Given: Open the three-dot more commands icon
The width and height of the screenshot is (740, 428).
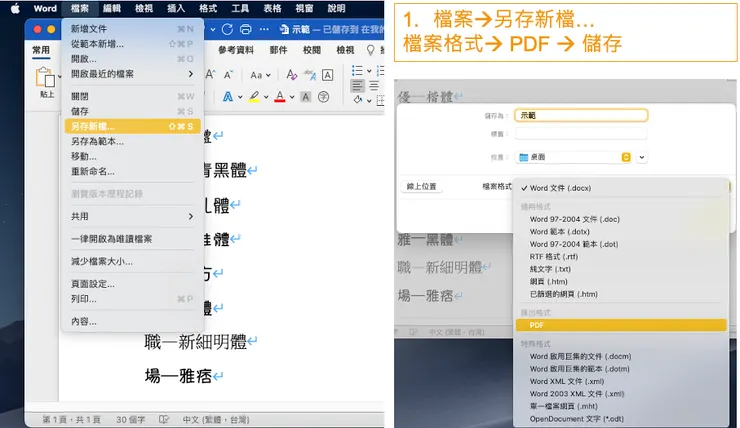Looking at the screenshot, I should pos(264,29).
